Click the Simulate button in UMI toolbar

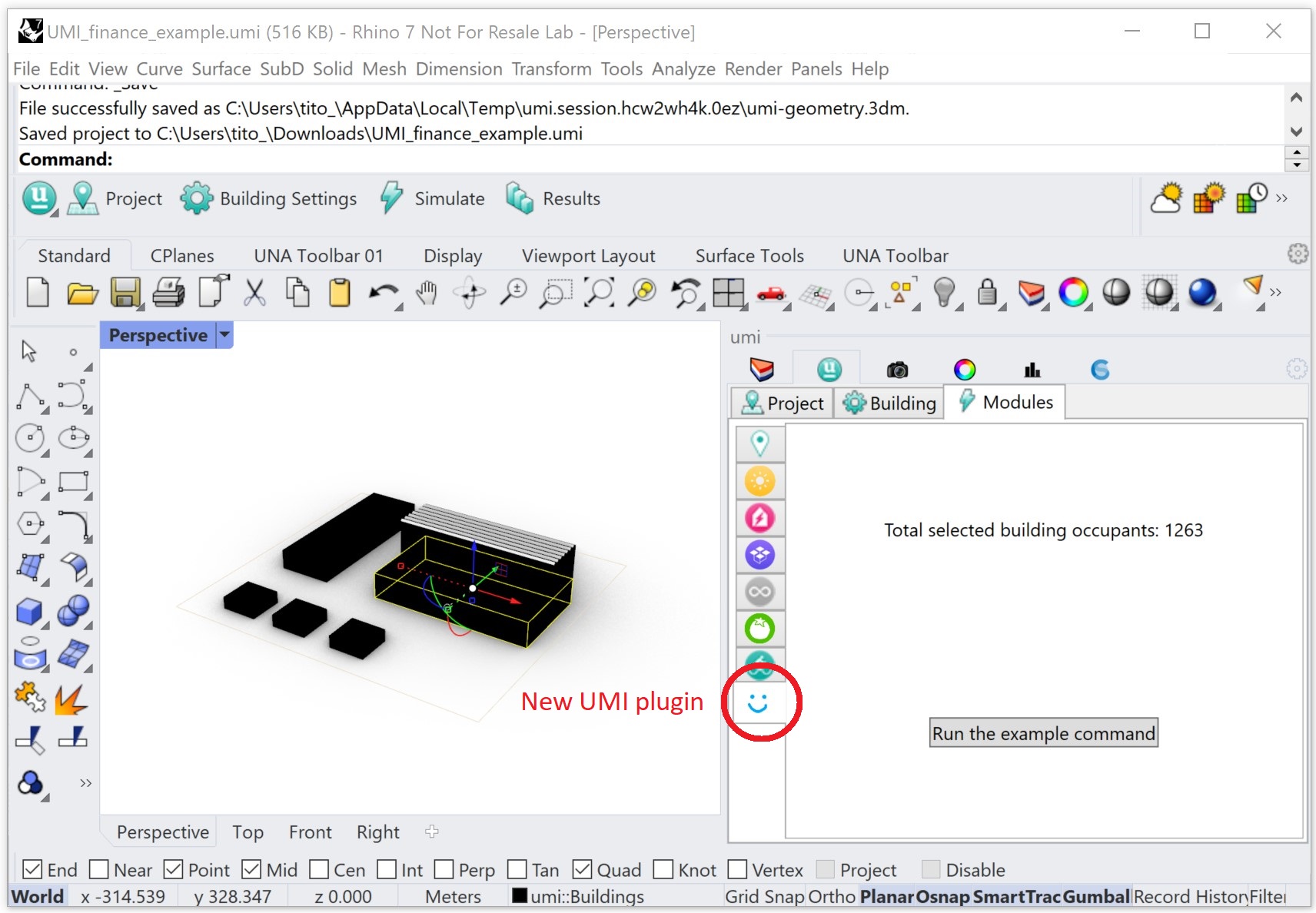click(x=433, y=199)
